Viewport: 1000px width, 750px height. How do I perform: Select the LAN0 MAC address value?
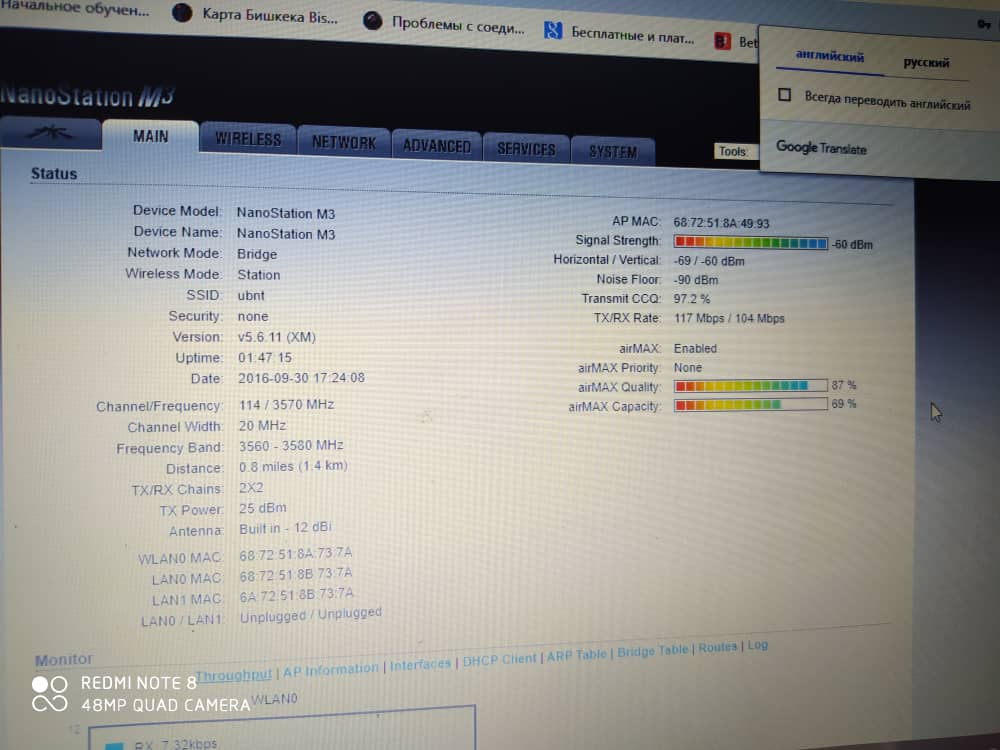click(x=295, y=574)
